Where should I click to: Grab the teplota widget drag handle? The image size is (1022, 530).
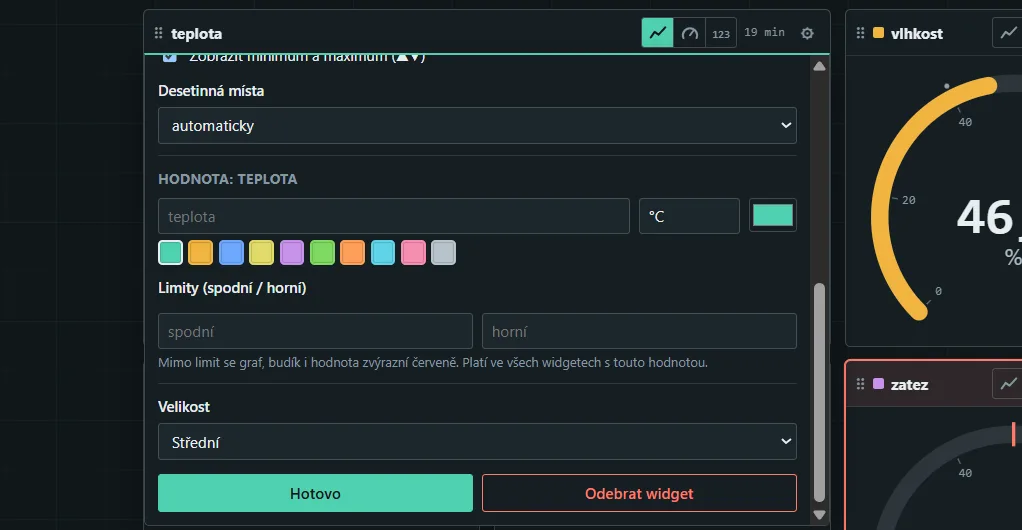click(158, 33)
